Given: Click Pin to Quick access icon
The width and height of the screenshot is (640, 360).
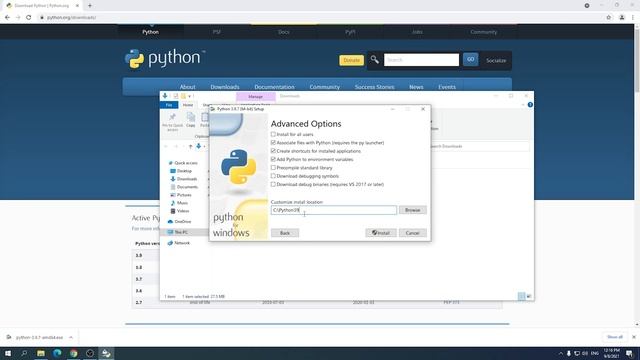Looking at the screenshot, I should click(x=172, y=122).
